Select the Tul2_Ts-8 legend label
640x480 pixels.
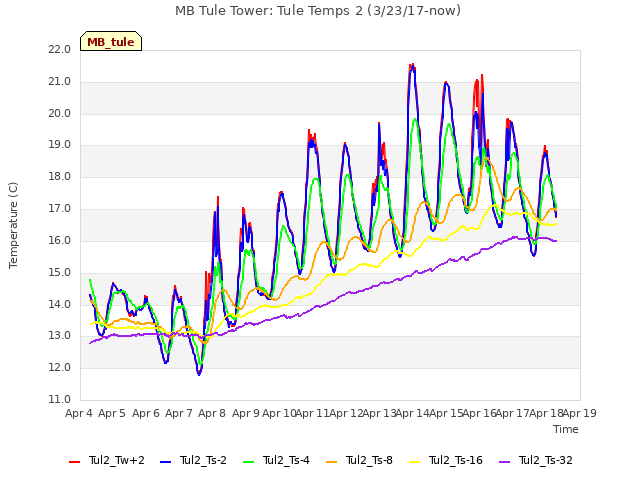(x=369, y=461)
